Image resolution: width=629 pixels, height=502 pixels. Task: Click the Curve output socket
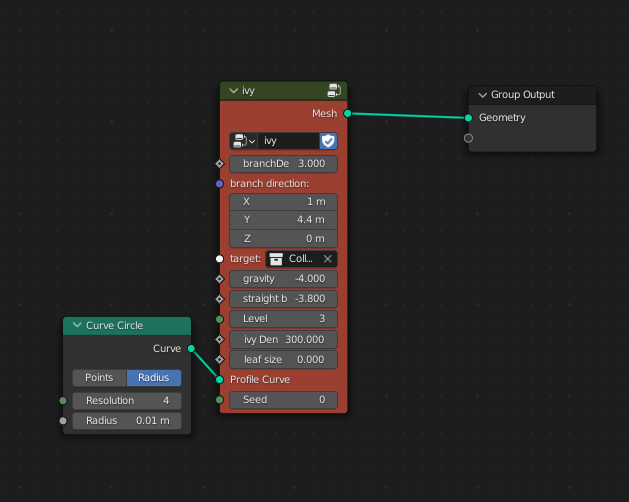[x=191, y=348]
